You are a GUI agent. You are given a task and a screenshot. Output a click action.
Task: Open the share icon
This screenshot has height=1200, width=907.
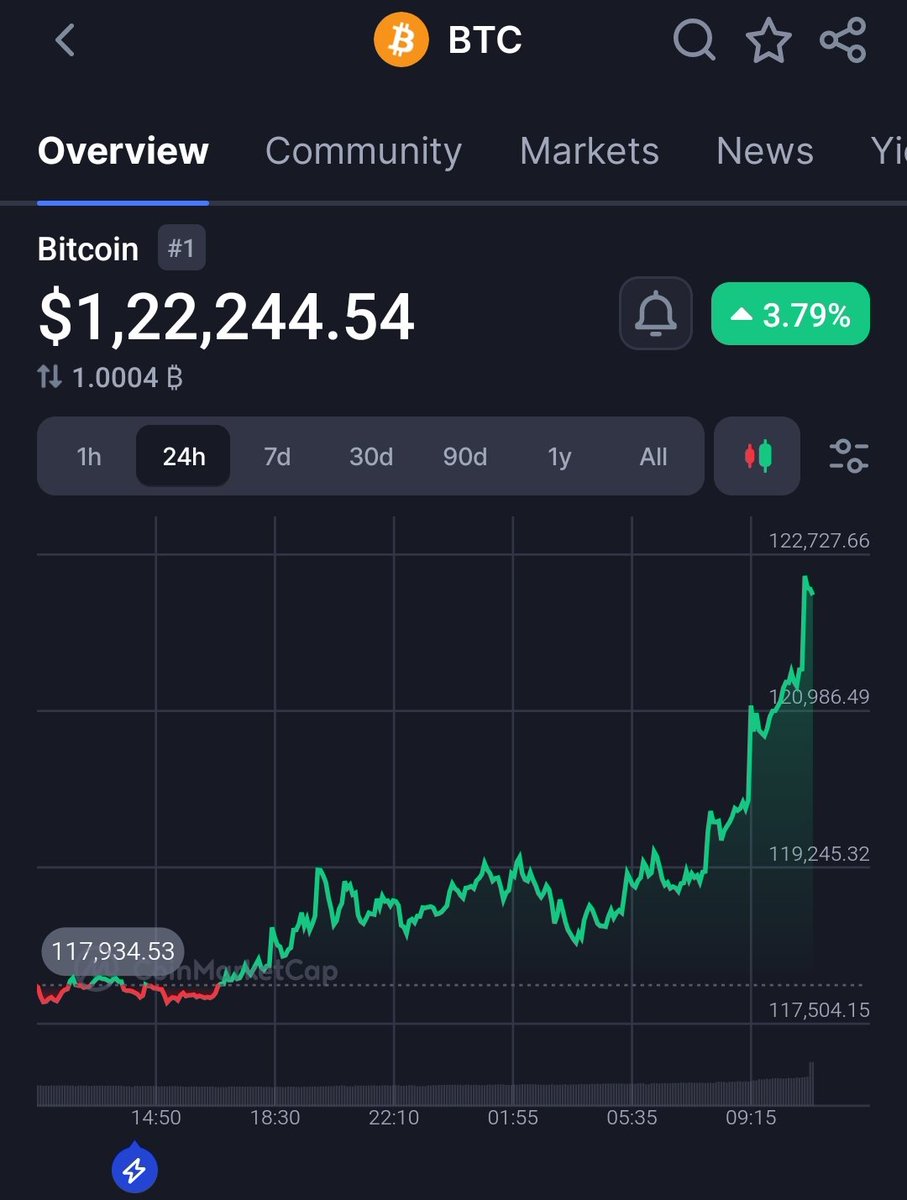click(x=843, y=40)
